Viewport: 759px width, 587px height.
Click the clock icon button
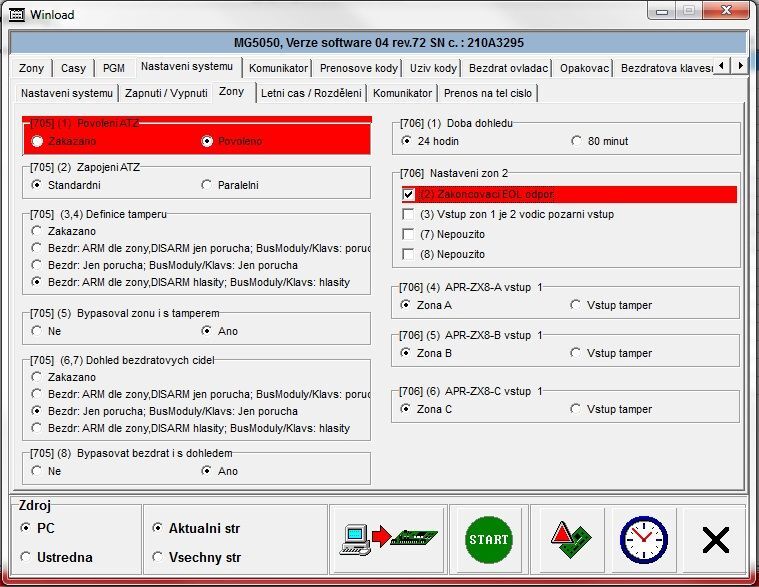coord(643,540)
